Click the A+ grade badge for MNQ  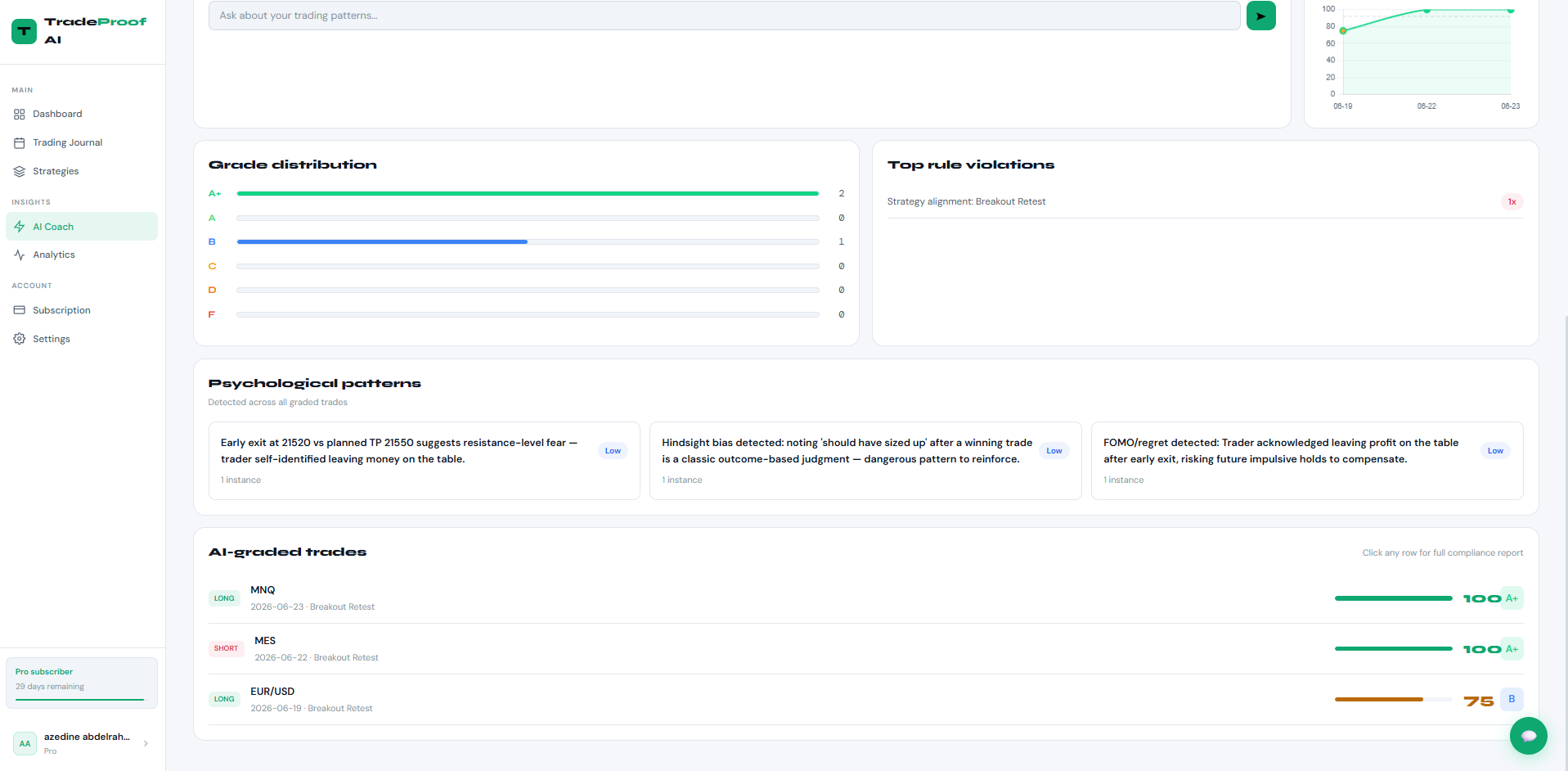tap(1512, 598)
